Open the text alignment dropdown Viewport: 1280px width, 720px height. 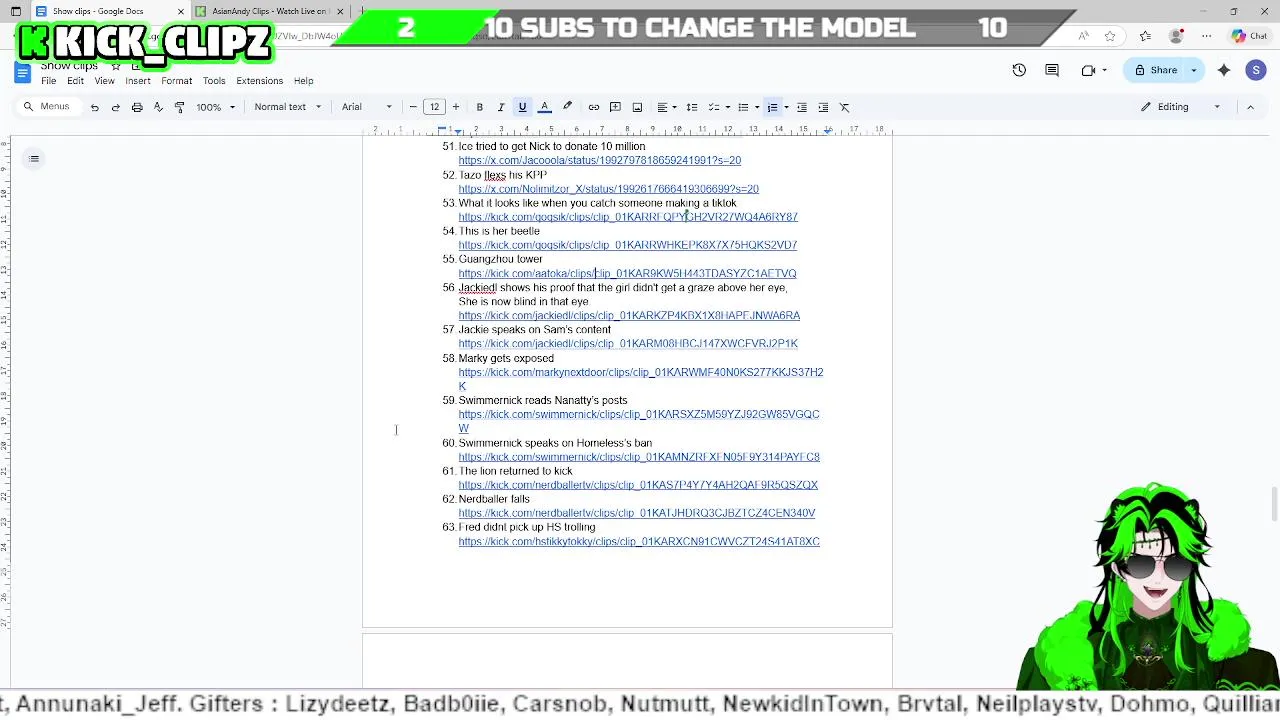pos(666,107)
